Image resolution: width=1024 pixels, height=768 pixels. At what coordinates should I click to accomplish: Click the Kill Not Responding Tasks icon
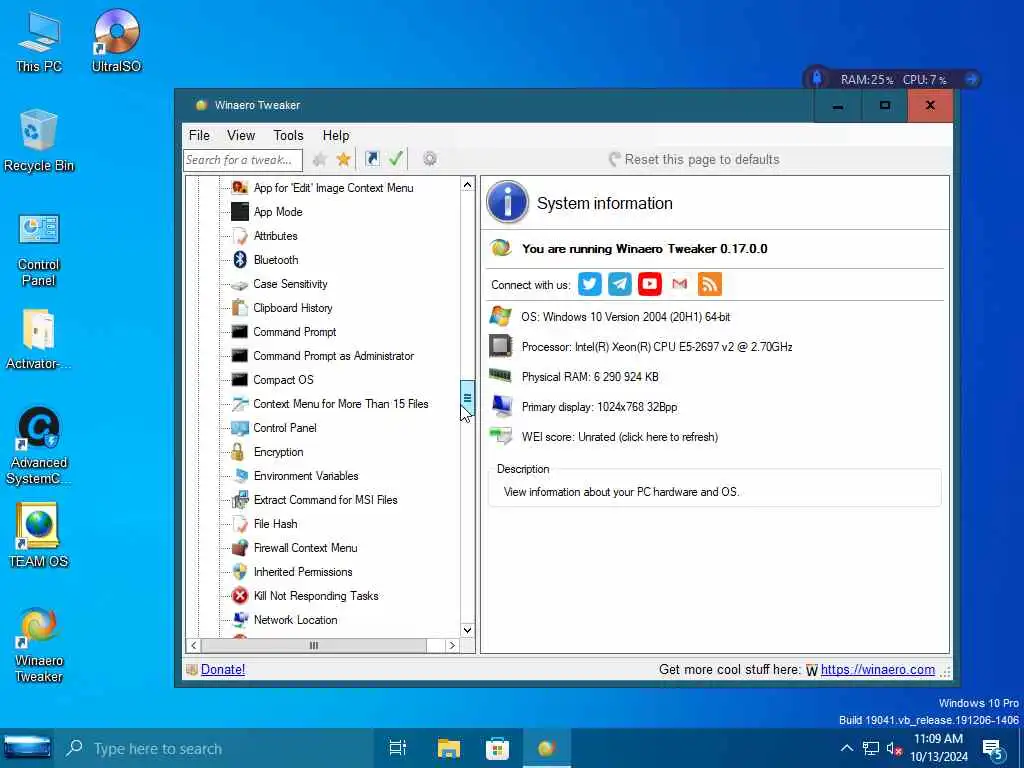tap(240, 596)
